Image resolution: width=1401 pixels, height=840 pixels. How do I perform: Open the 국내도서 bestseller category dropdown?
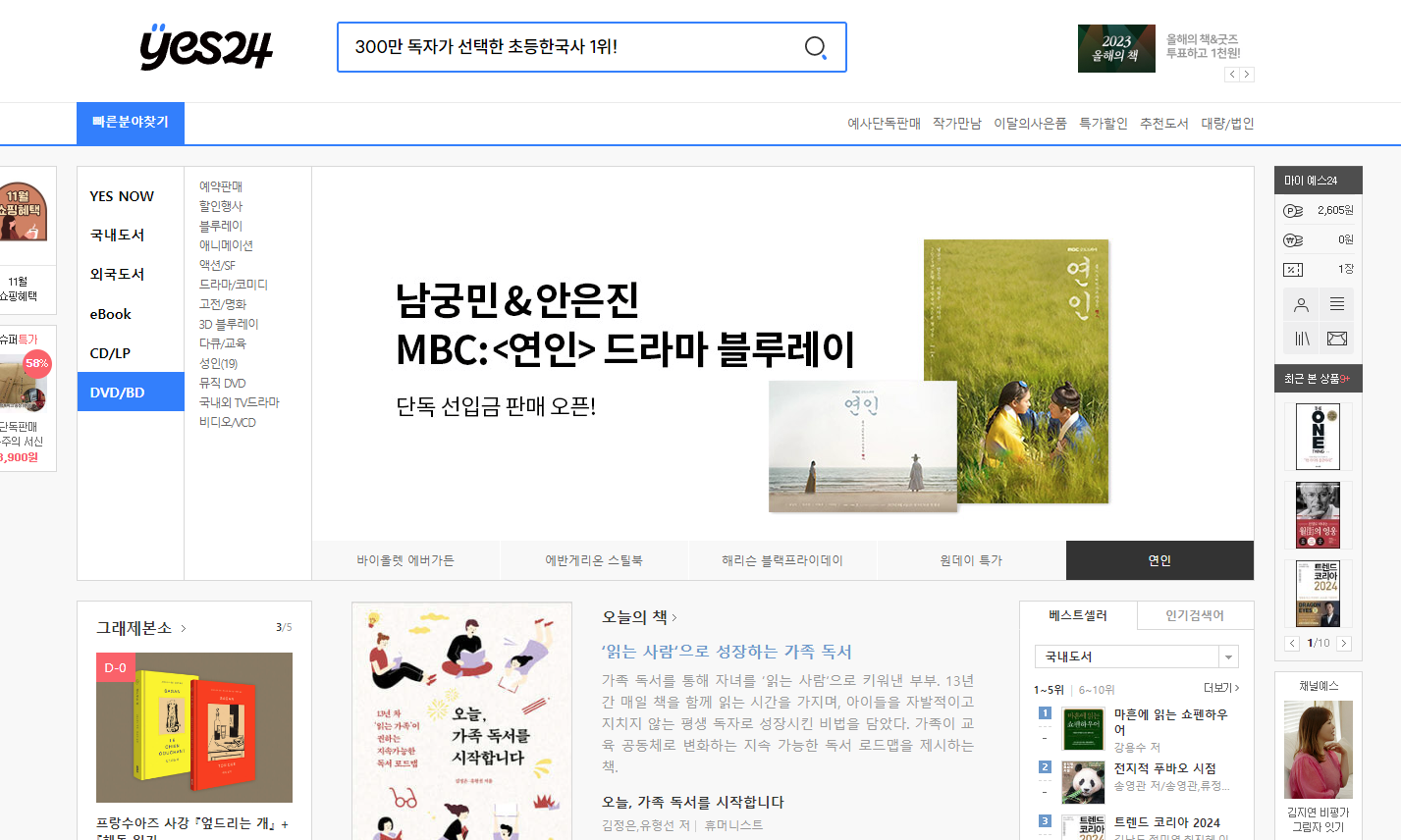[1137, 656]
